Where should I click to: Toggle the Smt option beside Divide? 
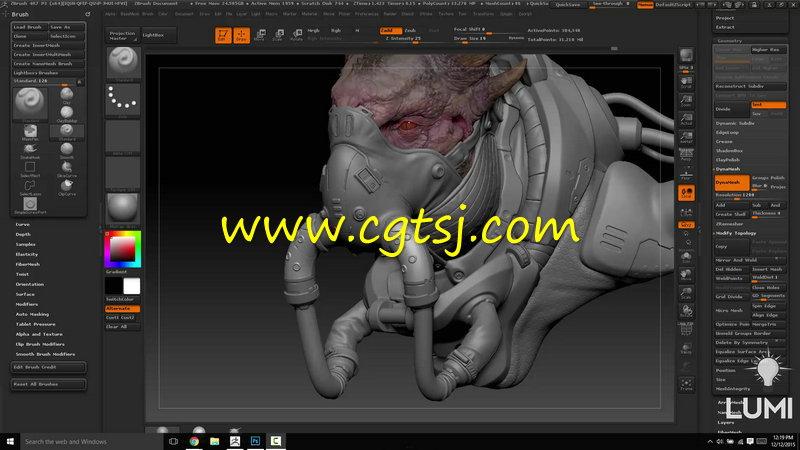(x=768, y=105)
